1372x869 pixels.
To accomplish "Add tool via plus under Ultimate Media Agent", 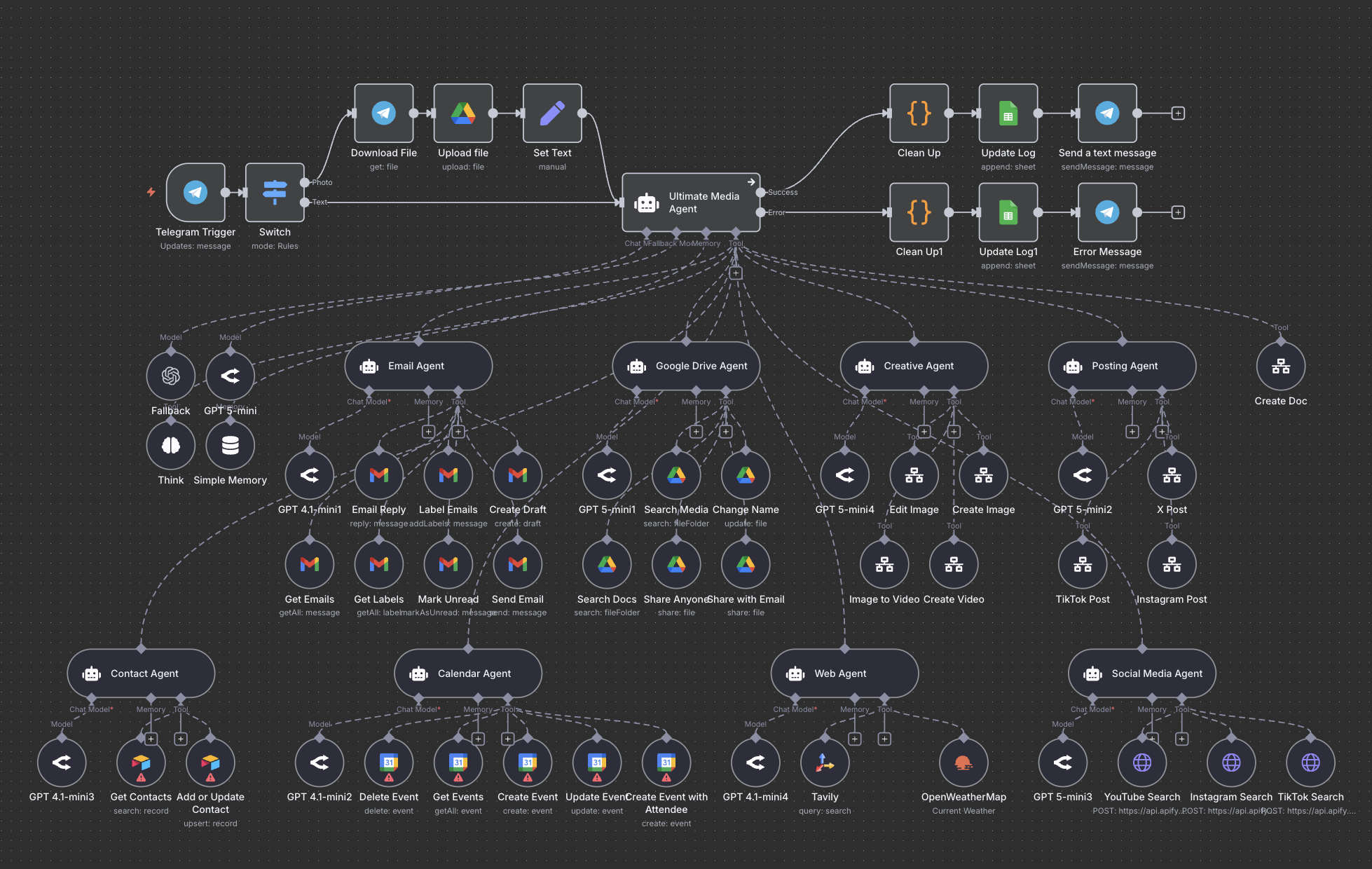I will coord(736,273).
